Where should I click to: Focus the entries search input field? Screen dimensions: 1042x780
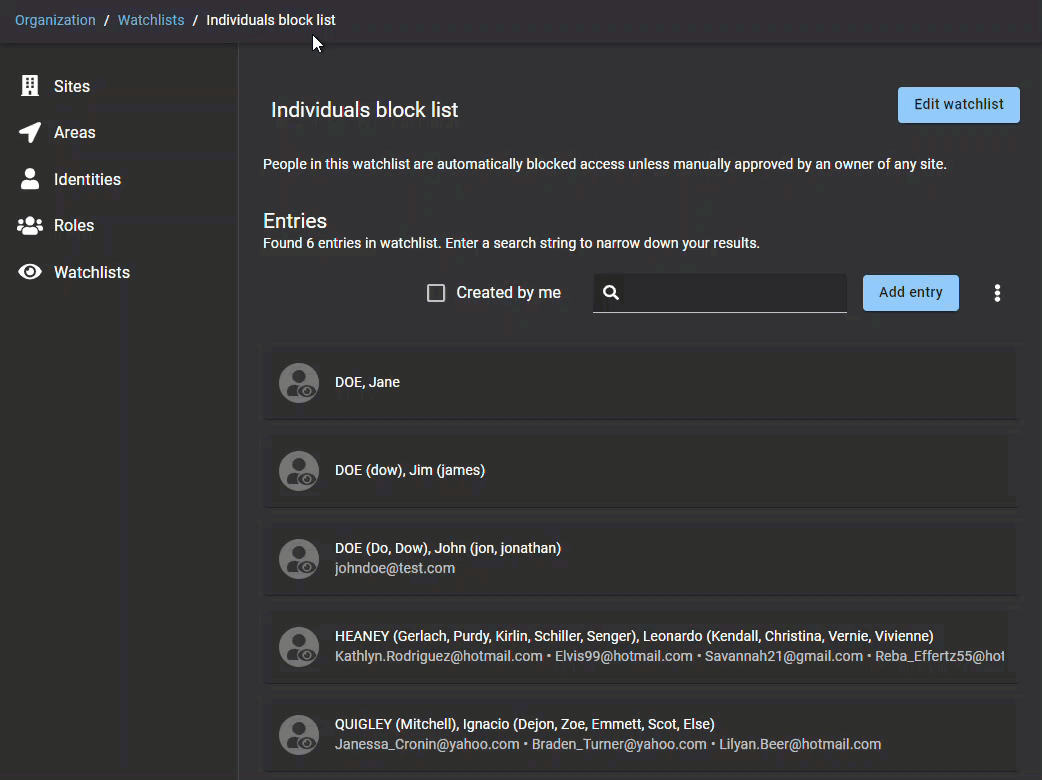[x=735, y=293]
